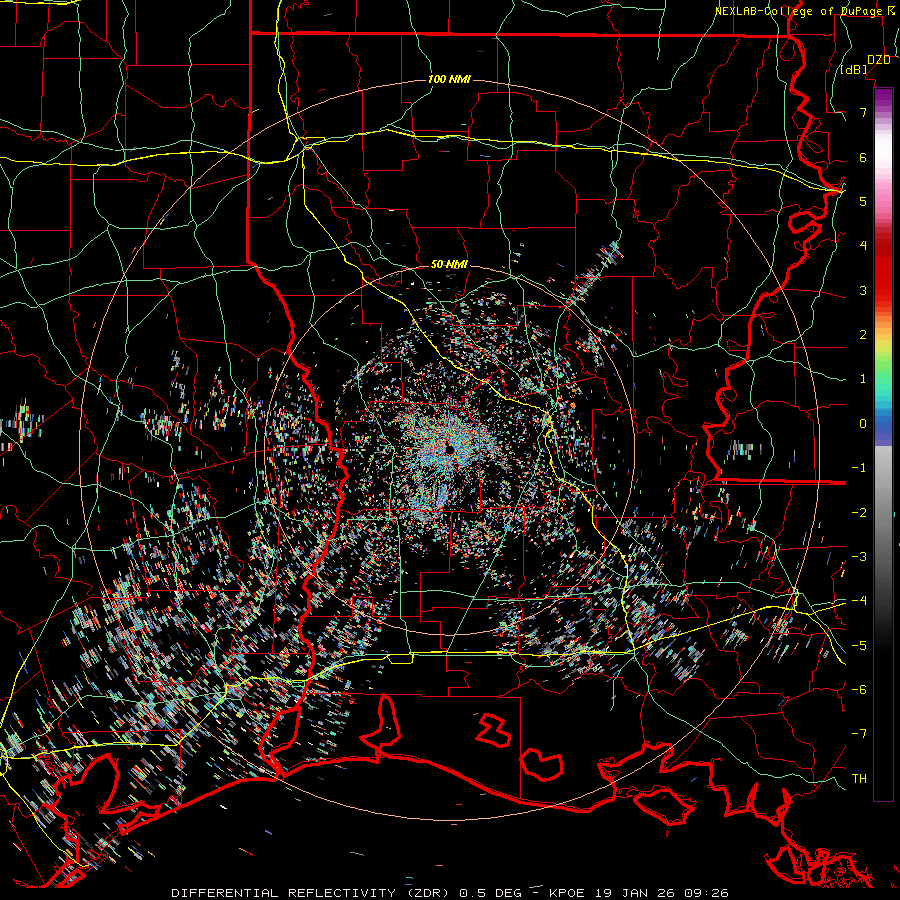900x900 pixels.
Task: Click the "0" value on the color scale
Action: click(x=863, y=424)
